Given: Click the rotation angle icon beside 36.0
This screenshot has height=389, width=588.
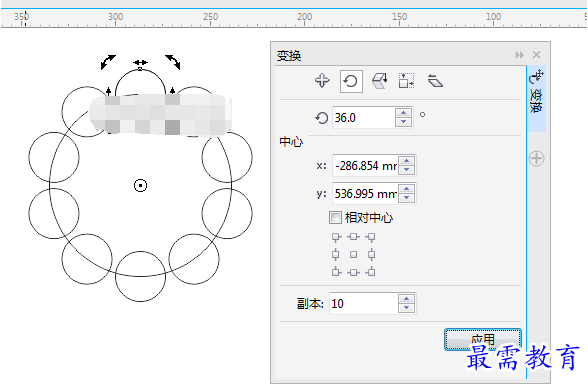Looking at the screenshot, I should click(x=321, y=118).
